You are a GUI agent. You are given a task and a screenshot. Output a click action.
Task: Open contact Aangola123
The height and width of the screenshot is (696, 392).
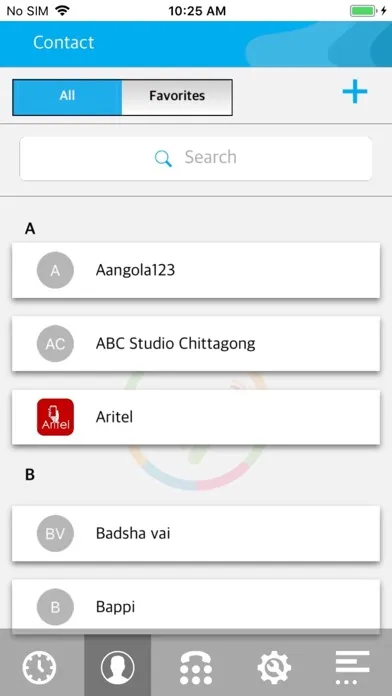[196, 270]
